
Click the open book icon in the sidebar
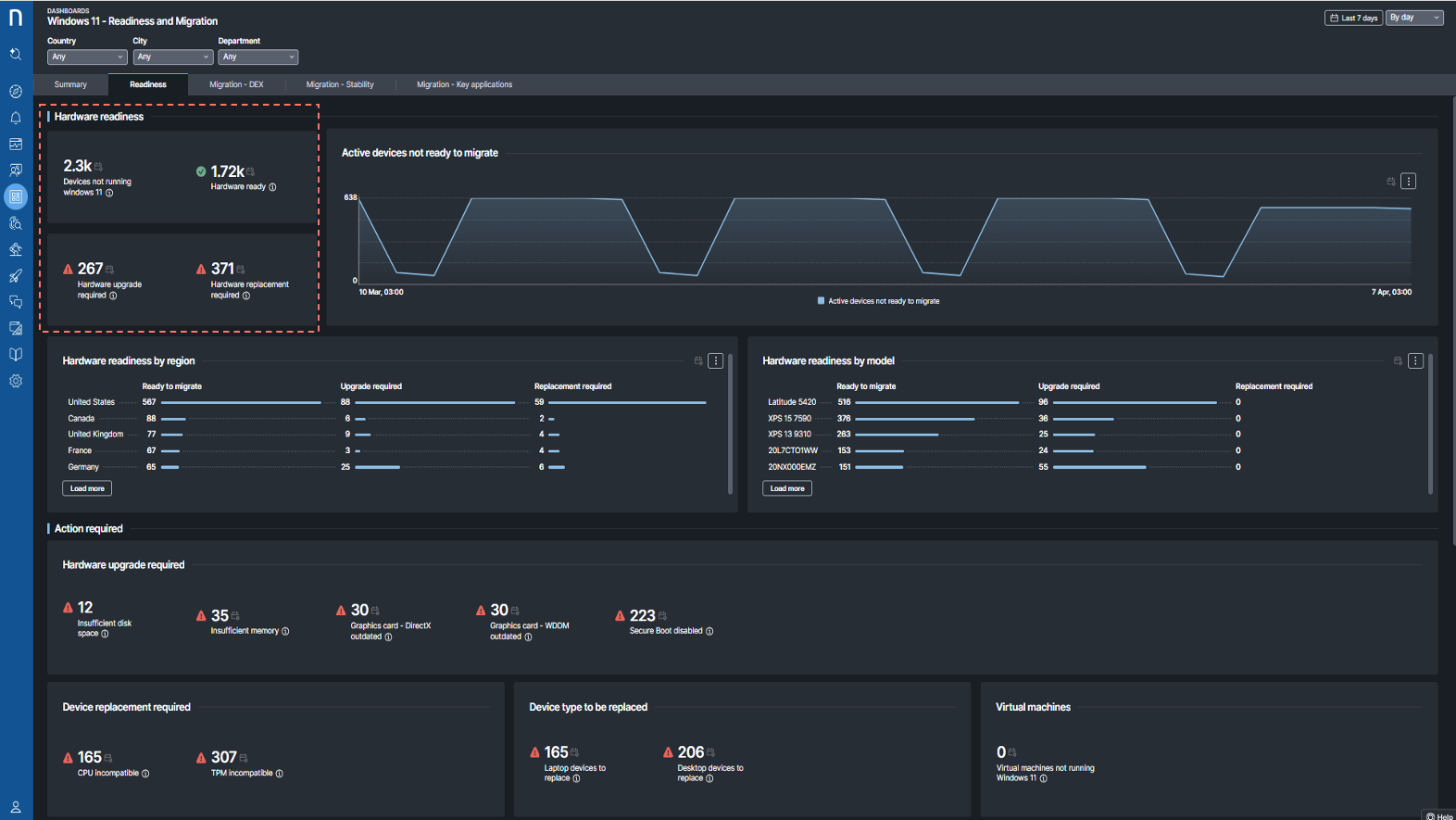tap(16, 355)
